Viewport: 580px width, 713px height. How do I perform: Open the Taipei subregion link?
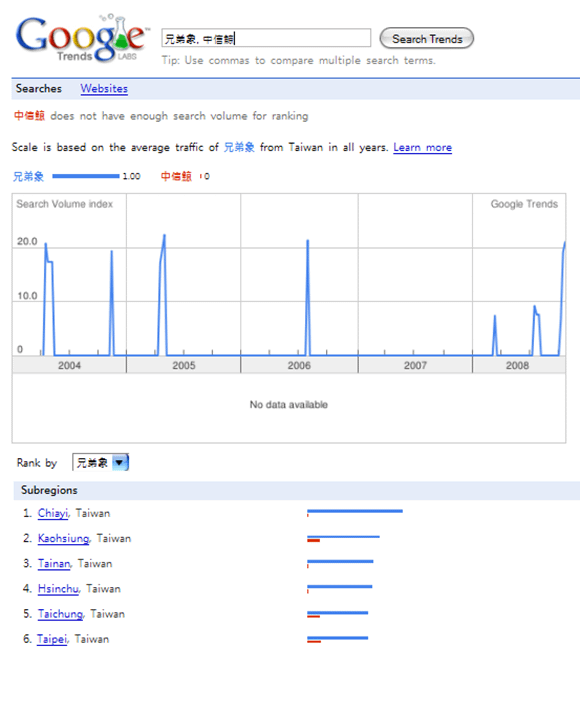coord(52,639)
